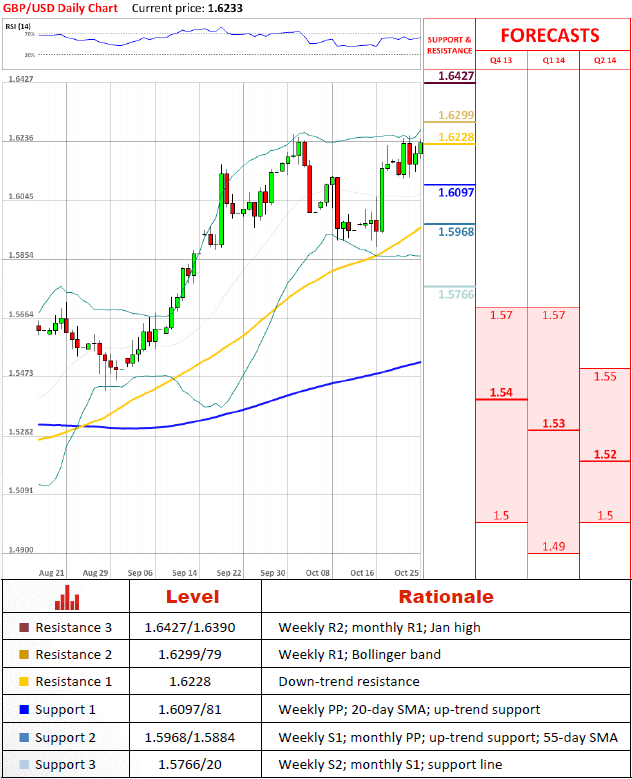The width and height of the screenshot is (632, 779).
Task: Click the Resistance 1 yellow square marker
Action: click(x=23, y=682)
